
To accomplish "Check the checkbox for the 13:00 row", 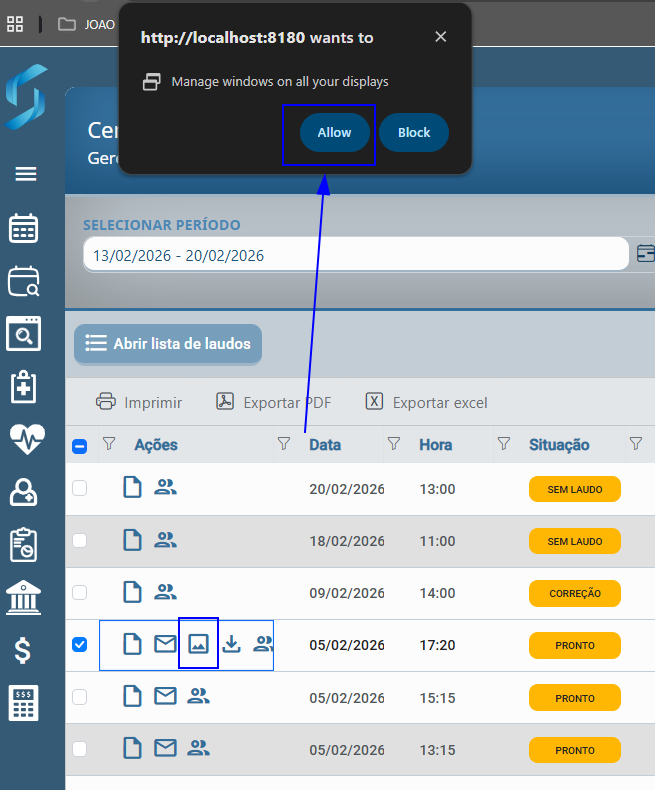I will pos(80,488).
